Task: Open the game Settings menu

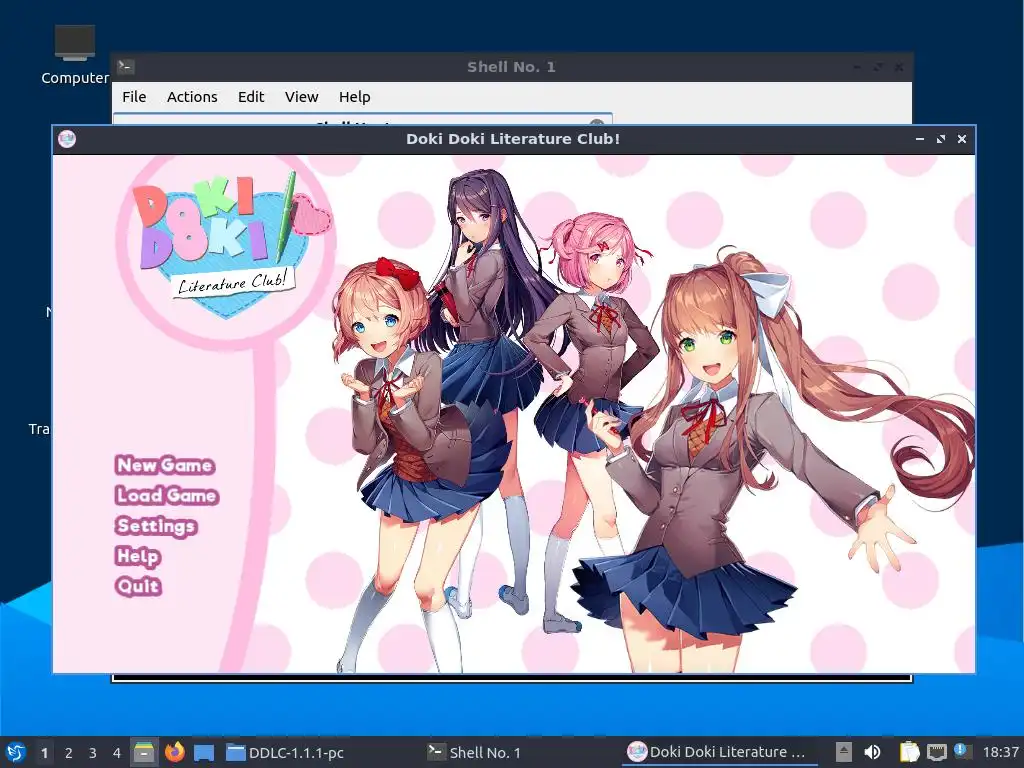Action: 156,526
